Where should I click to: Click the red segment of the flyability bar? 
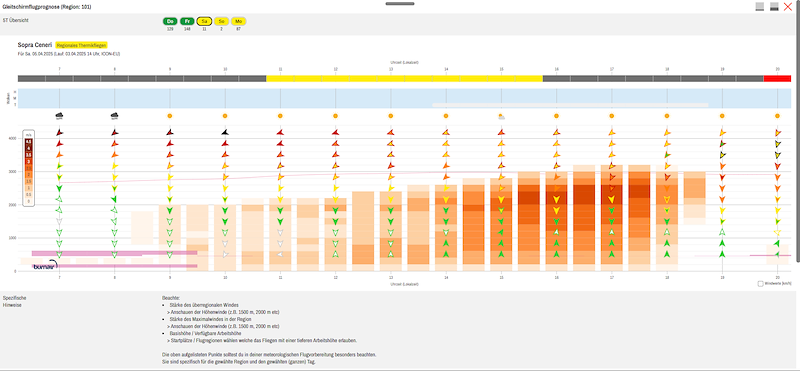point(777,79)
